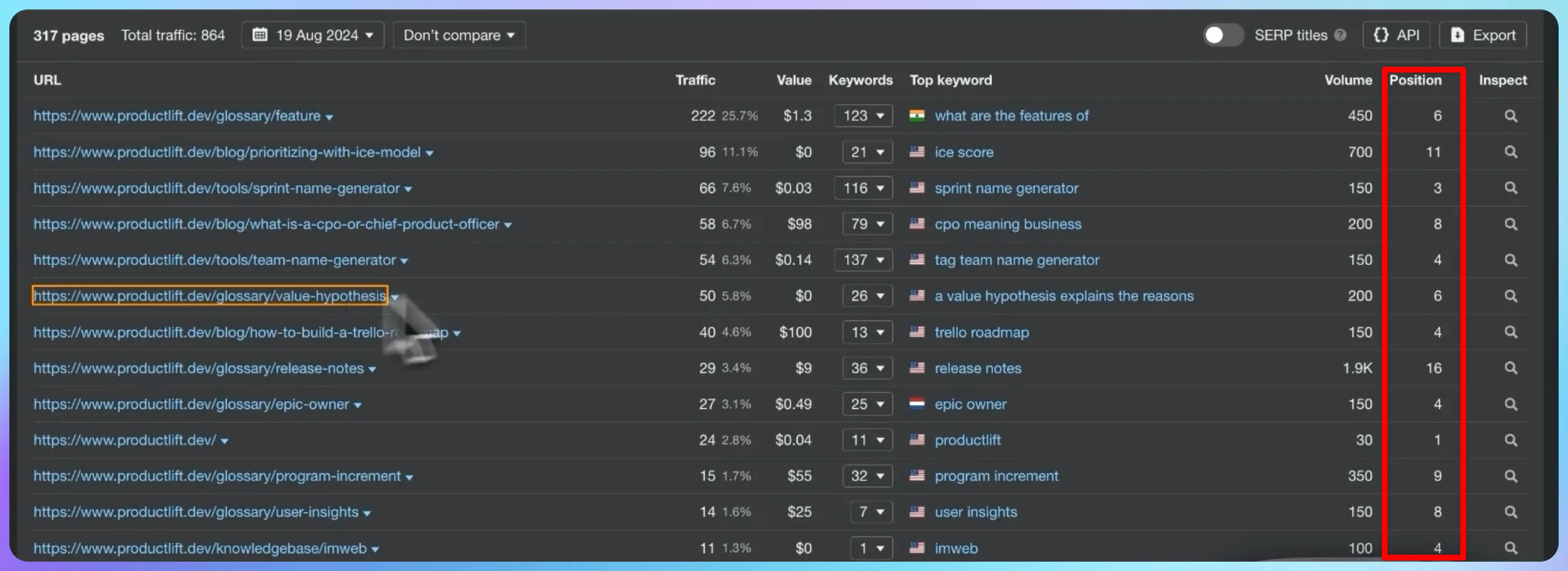
Task: Expand the 116 keywords dropdown
Action: (863, 188)
